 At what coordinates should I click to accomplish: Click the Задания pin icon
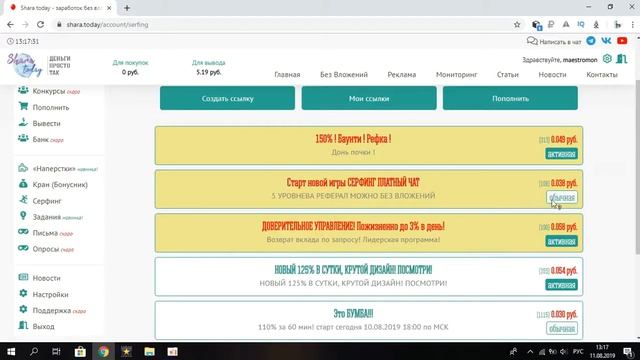pos(23,216)
